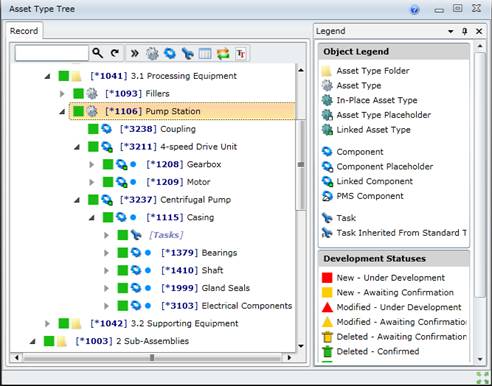Click the folder icon beside 3.2 Supporting Equipment
The height and width of the screenshot is (386, 492).
click(x=77, y=323)
